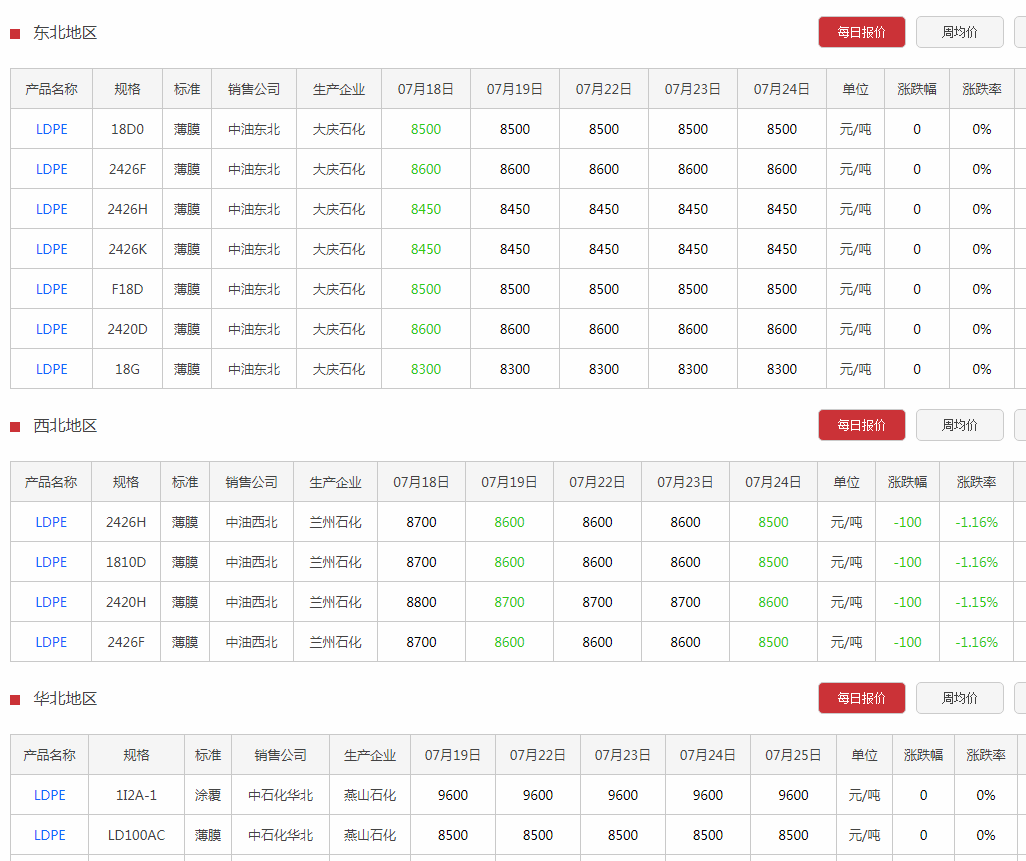Click 涨跌率 header in 西北 table
This screenshot has height=861, width=1026.
[x=976, y=482]
